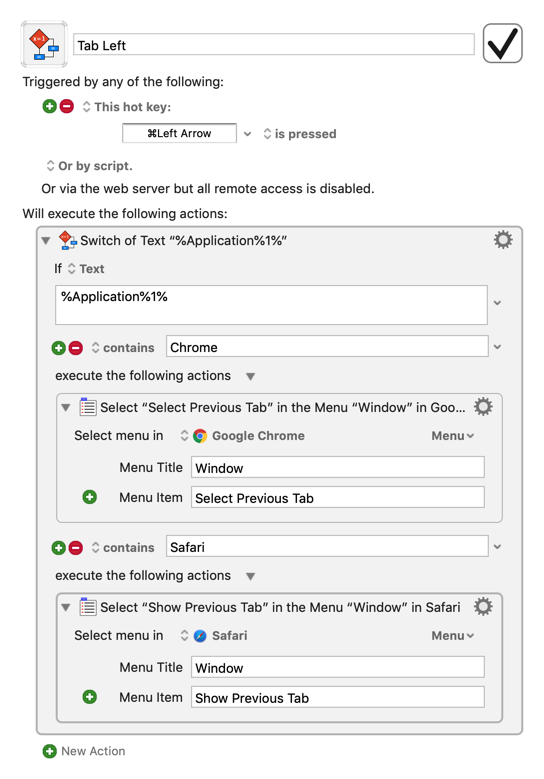Toggle the macro enabled checkmark box
544x779 pixels.
pos(502,43)
